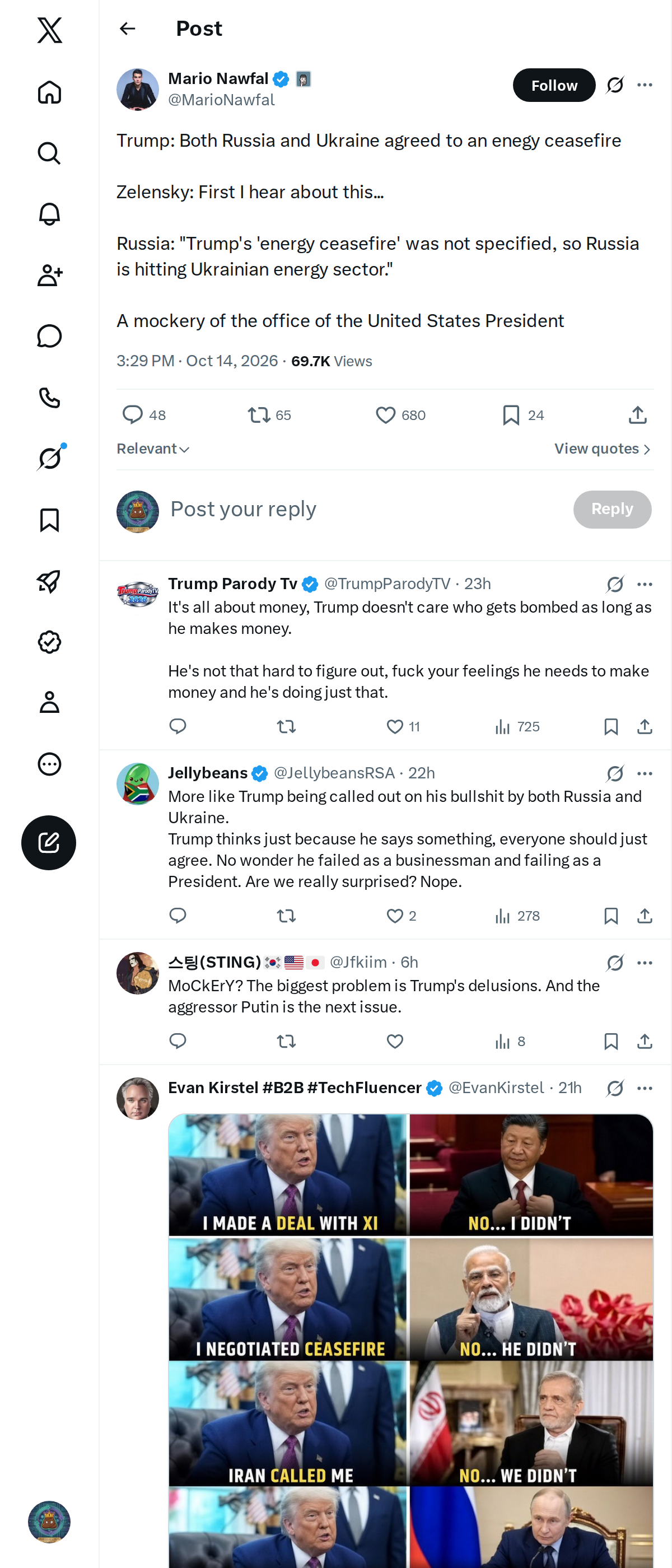Click the compose post button
The height and width of the screenshot is (1568, 672).
[x=49, y=842]
